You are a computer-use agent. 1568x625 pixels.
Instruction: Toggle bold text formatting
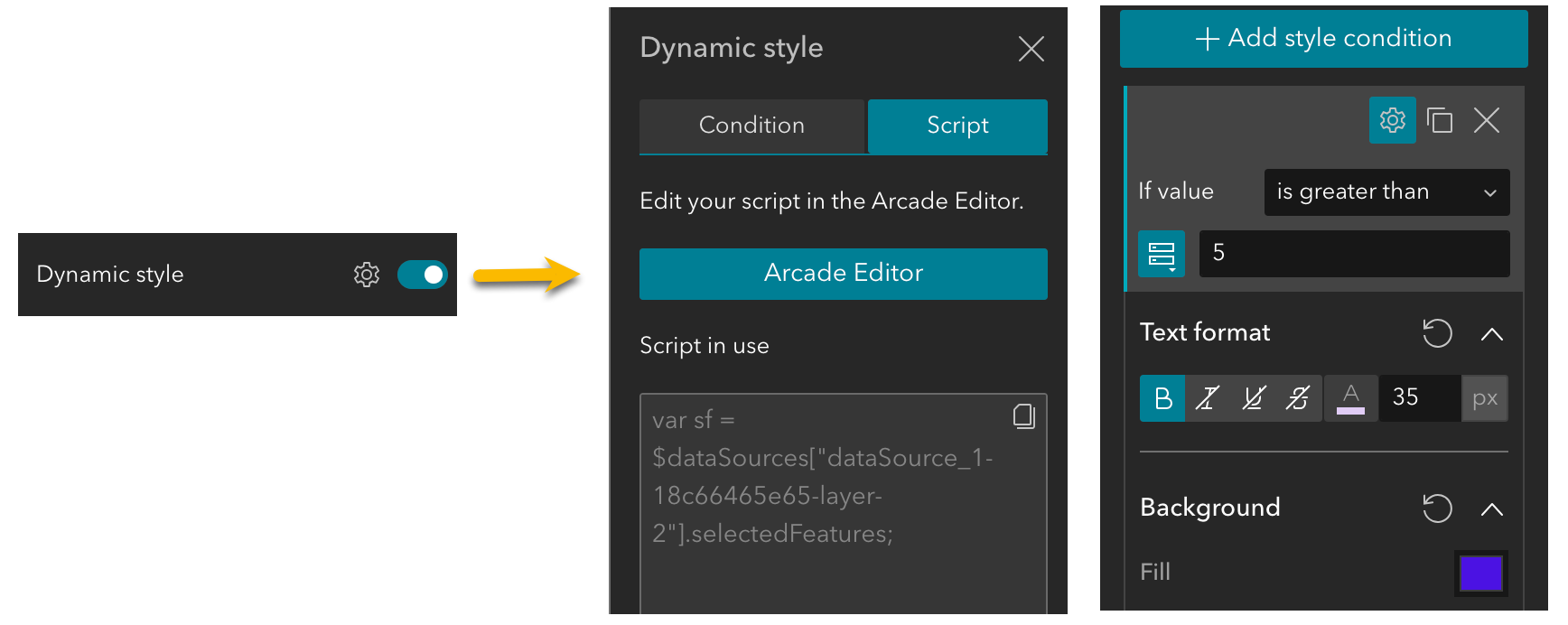(1162, 398)
